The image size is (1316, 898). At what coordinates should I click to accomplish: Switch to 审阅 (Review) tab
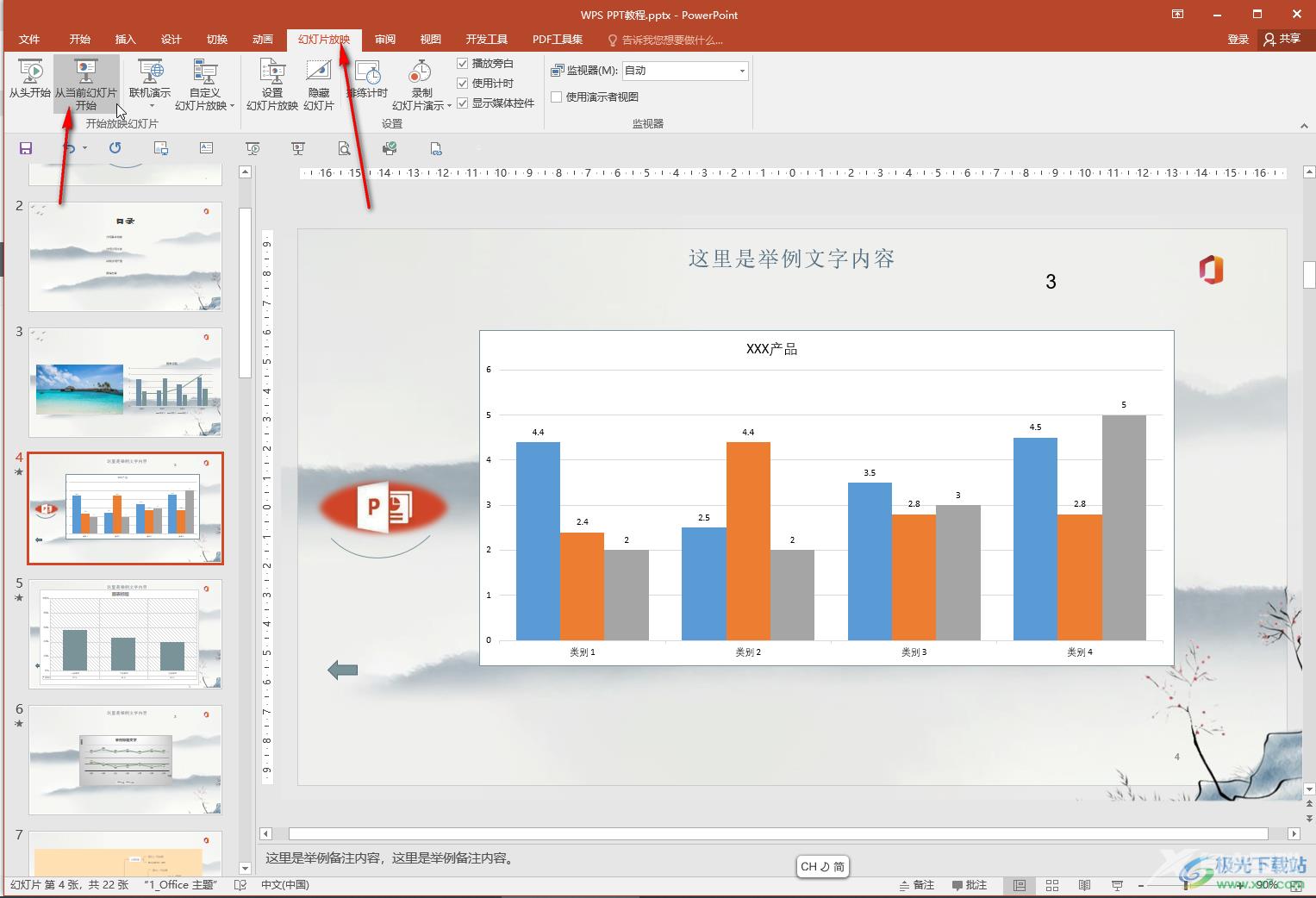(x=385, y=40)
